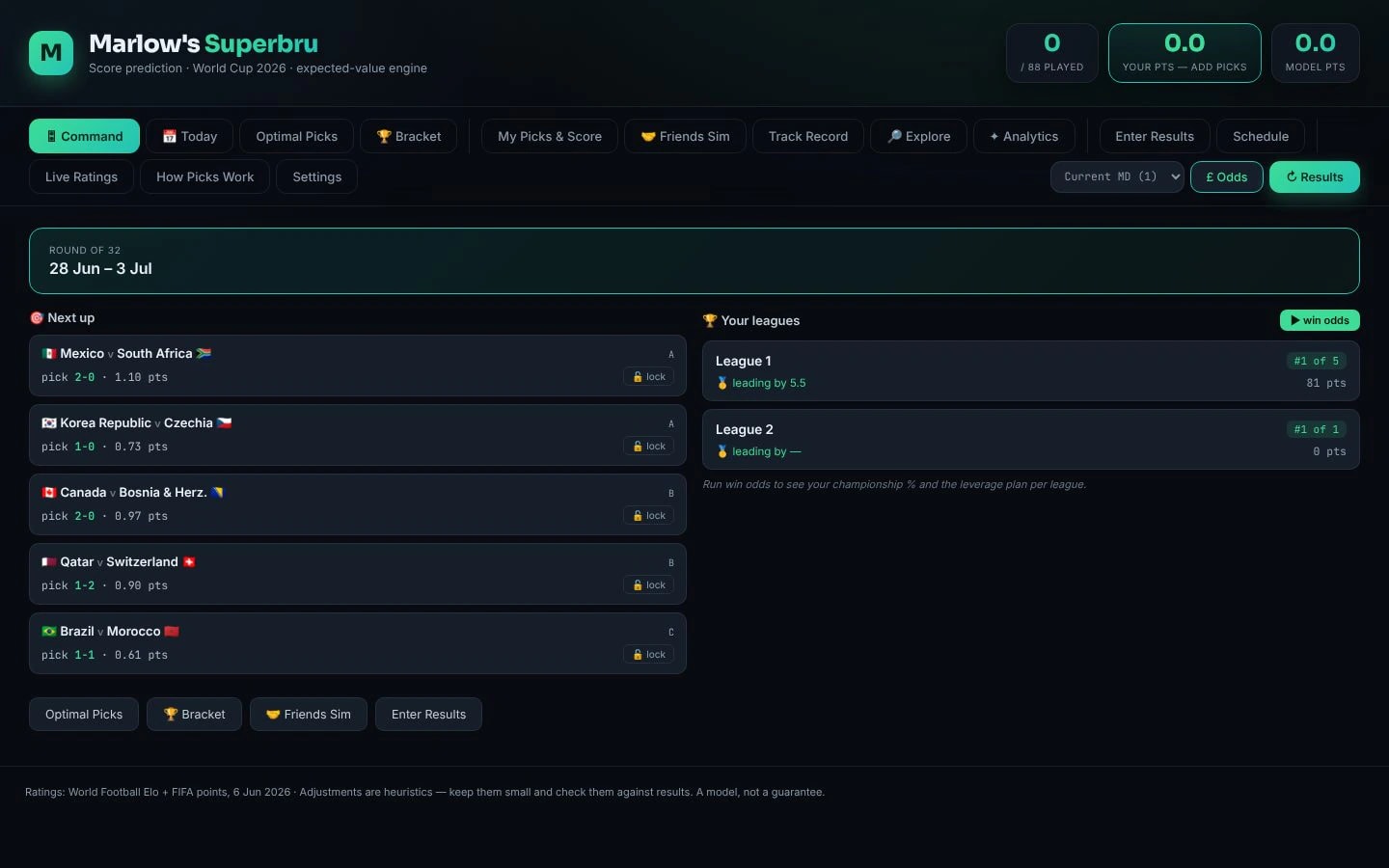Click the Model Pts stat box

click(x=1316, y=53)
